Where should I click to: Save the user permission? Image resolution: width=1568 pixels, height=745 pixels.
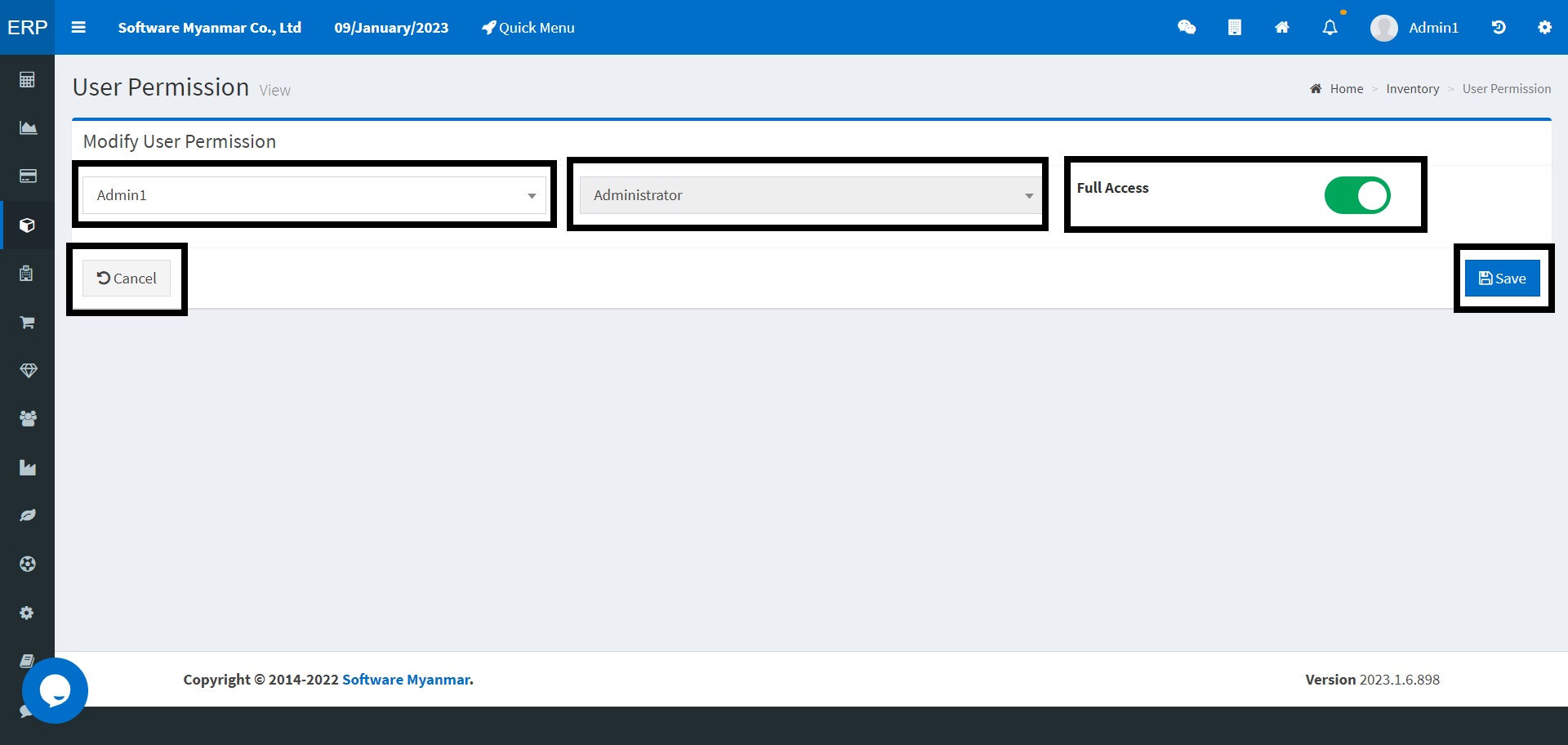tap(1502, 278)
